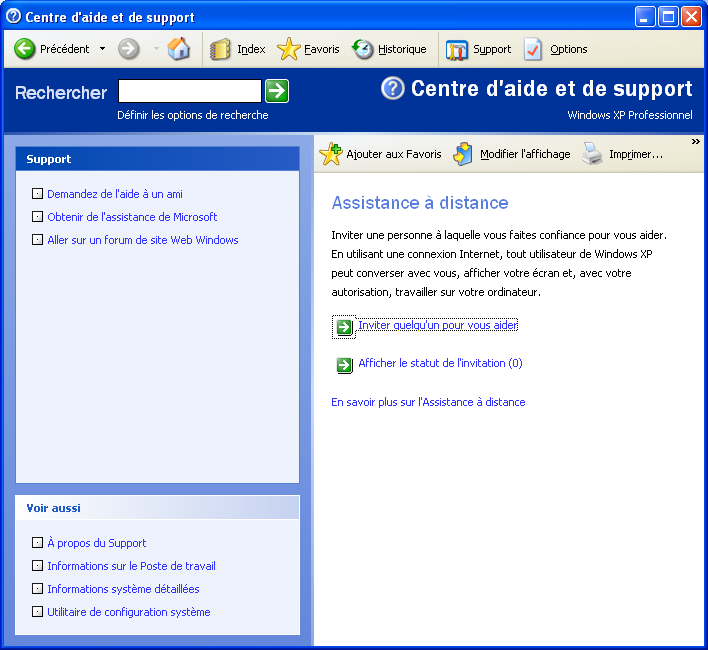Open Afficher le statut de l'invitation (0)

point(440,363)
